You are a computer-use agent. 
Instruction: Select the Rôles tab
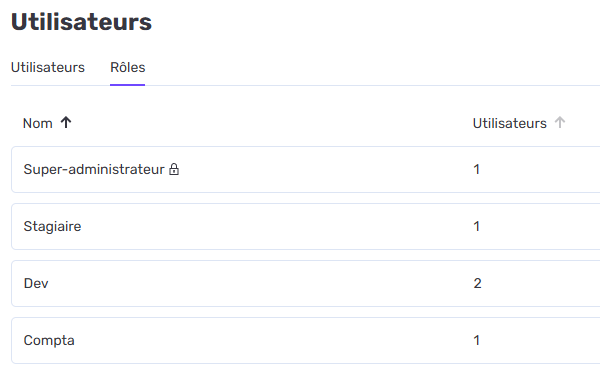click(x=127, y=67)
